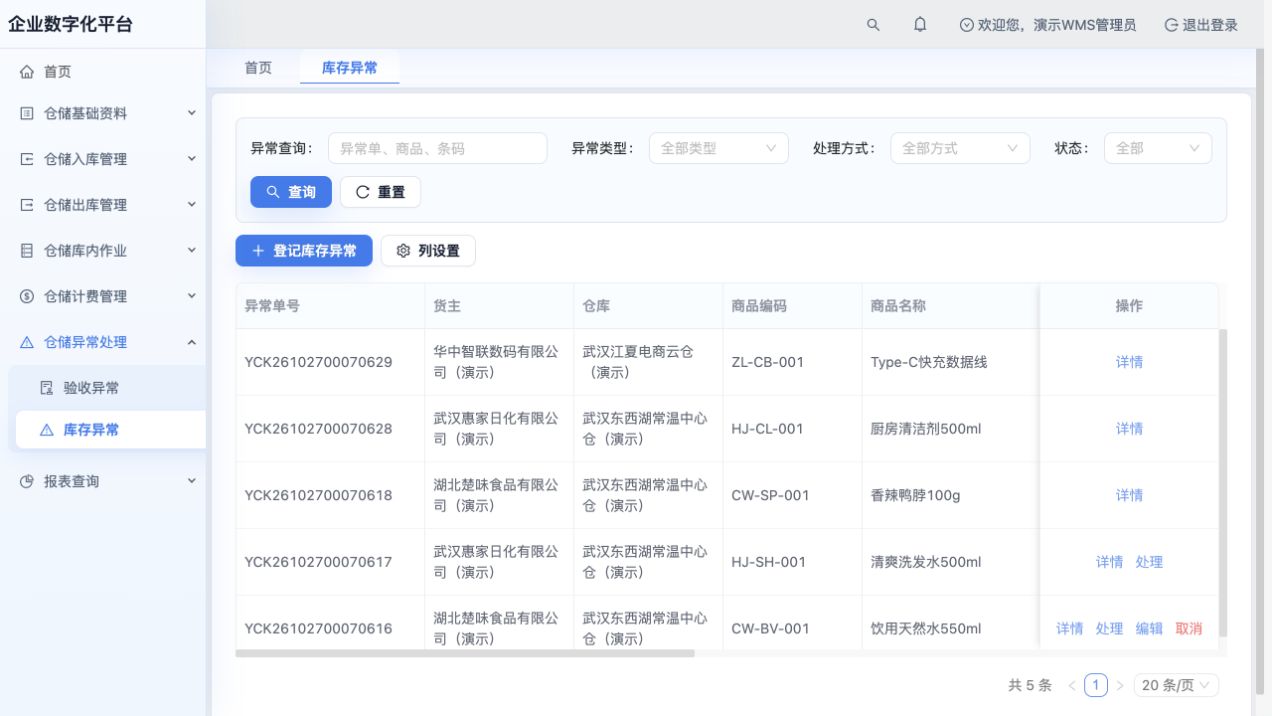Screen dimensions: 1272x716
Task: Open the 状态 dropdown
Action: [x=1158, y=148]
